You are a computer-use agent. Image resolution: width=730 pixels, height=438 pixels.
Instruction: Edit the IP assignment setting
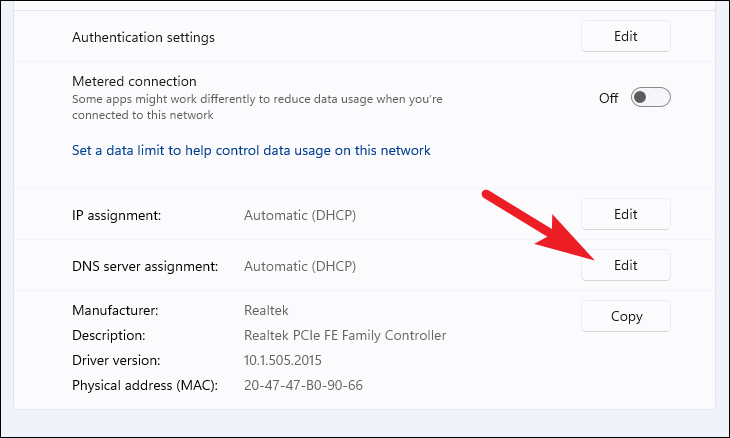pyautogui.click(x=625, y=214)
